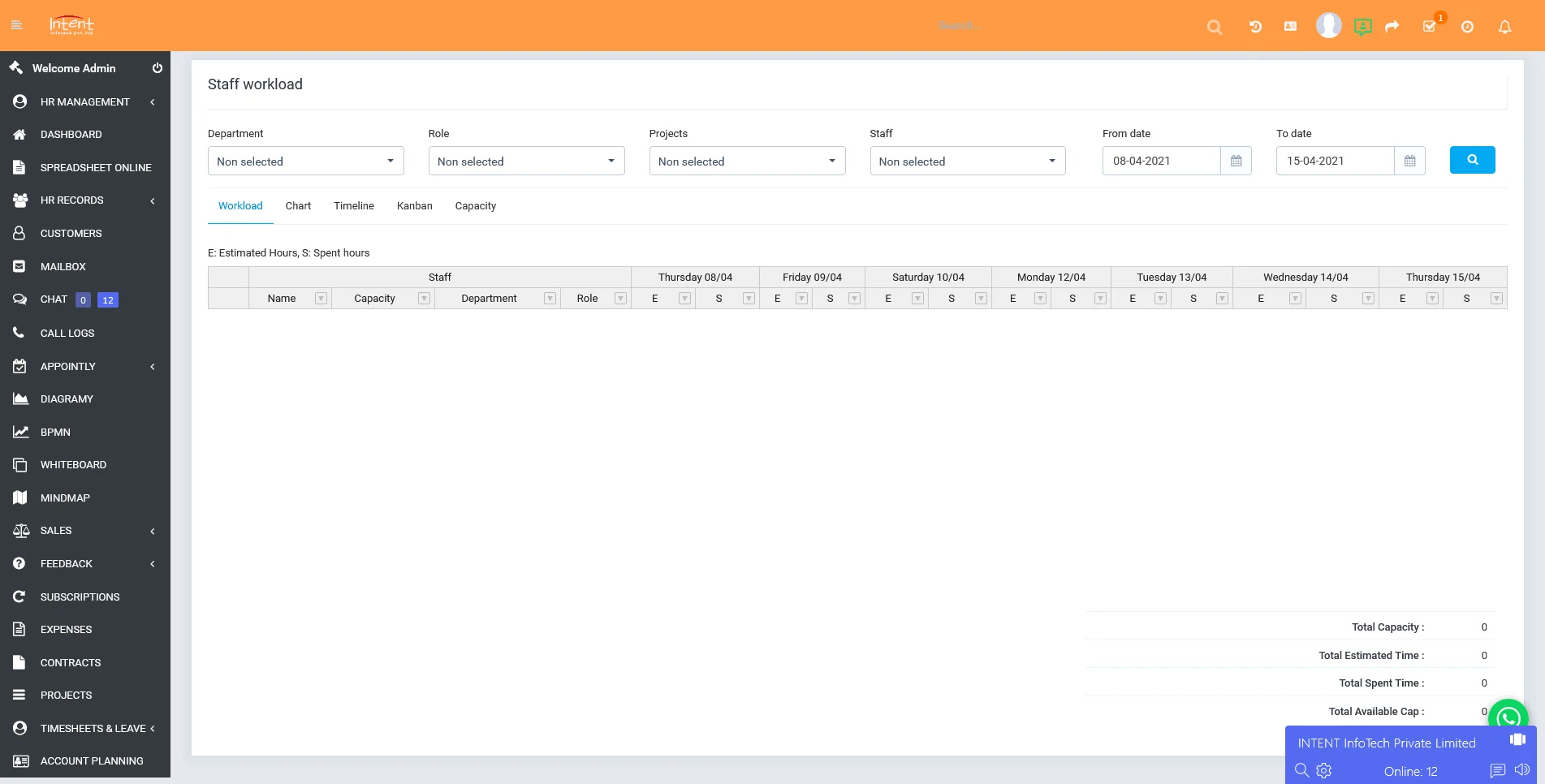The height and width of the screenshot is (784, 1545).
Task: Open the notifications bell icon
Action: point(1504,27)
